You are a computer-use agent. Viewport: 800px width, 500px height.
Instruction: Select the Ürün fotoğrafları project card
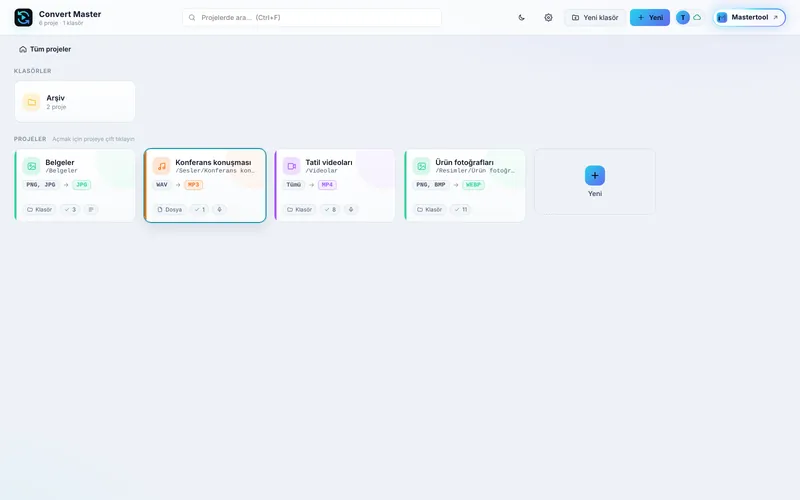[465, 185]
